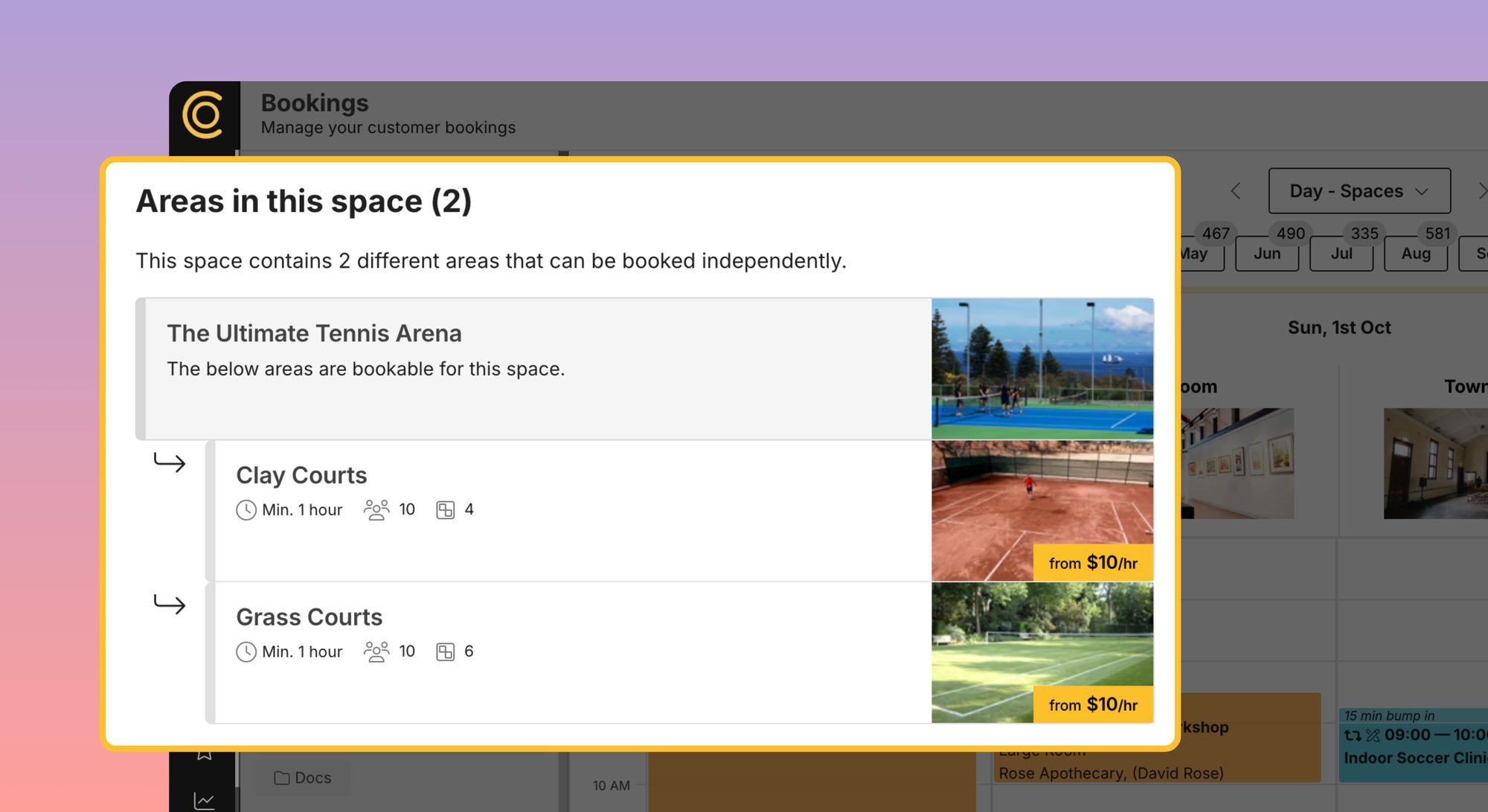Go to previous day with left chevron
1488x812 pixels.
(x=1236, y=191)
